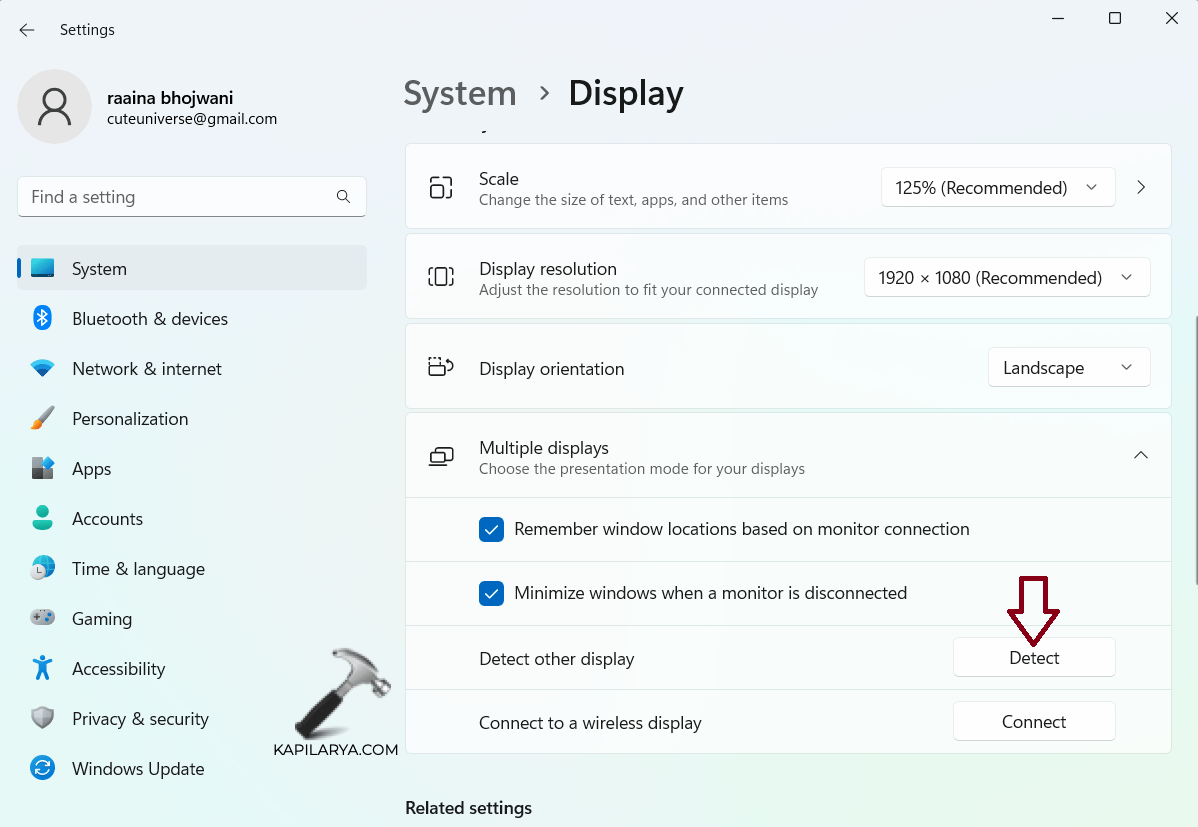Screen dimensions: 1198x827
Task: Click the Privacy & security icon
Action: click(x=44, y=718)
